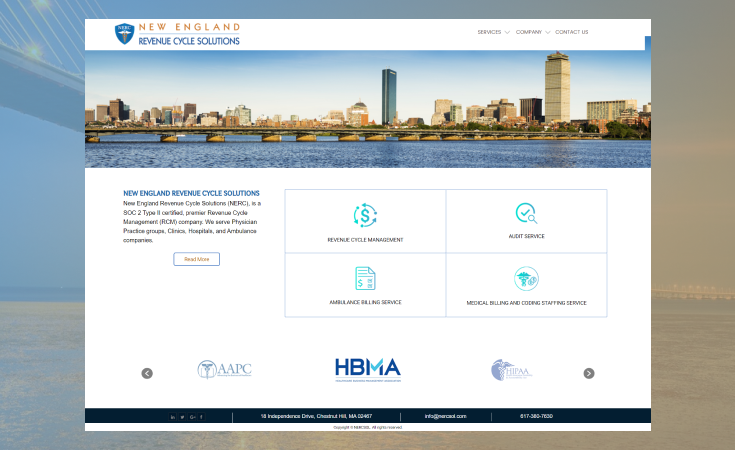
Task: Choose the Medical Billing and Coding Staffing icon
Action: [x=526, y=278]
